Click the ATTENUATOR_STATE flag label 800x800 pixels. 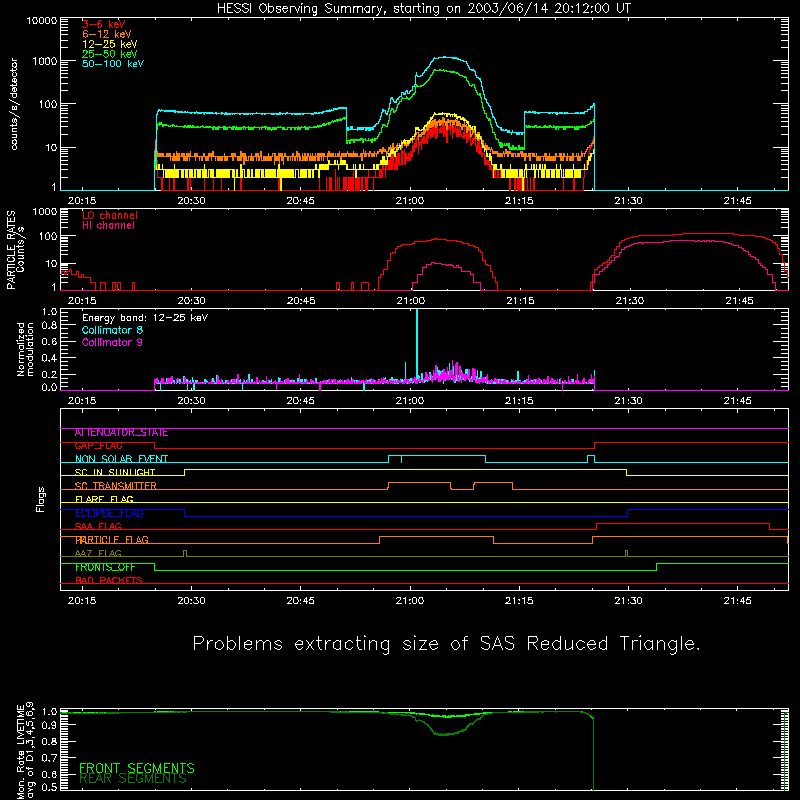tap(121, 433)
